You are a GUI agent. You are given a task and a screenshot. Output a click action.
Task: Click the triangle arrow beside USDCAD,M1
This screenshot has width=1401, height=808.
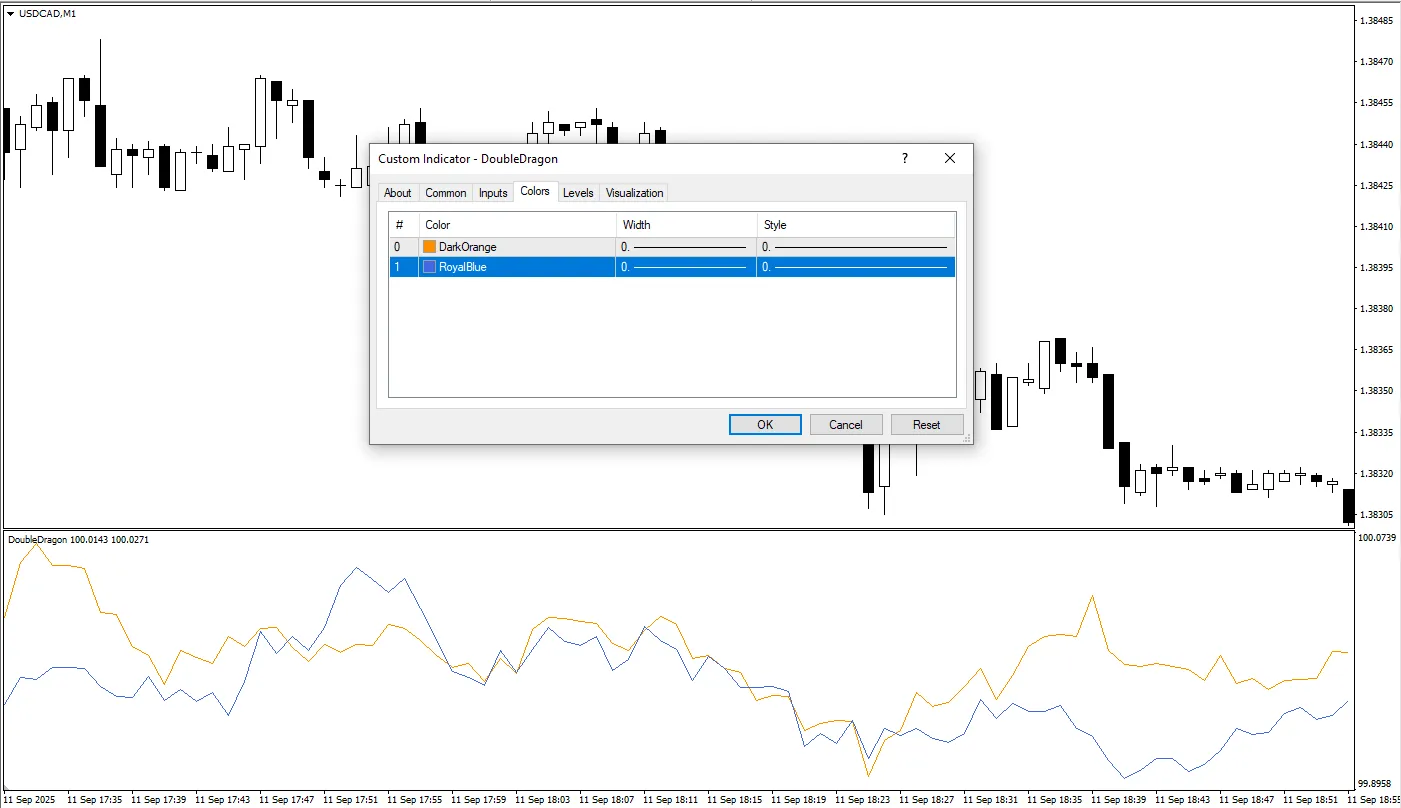click(10, 13)
